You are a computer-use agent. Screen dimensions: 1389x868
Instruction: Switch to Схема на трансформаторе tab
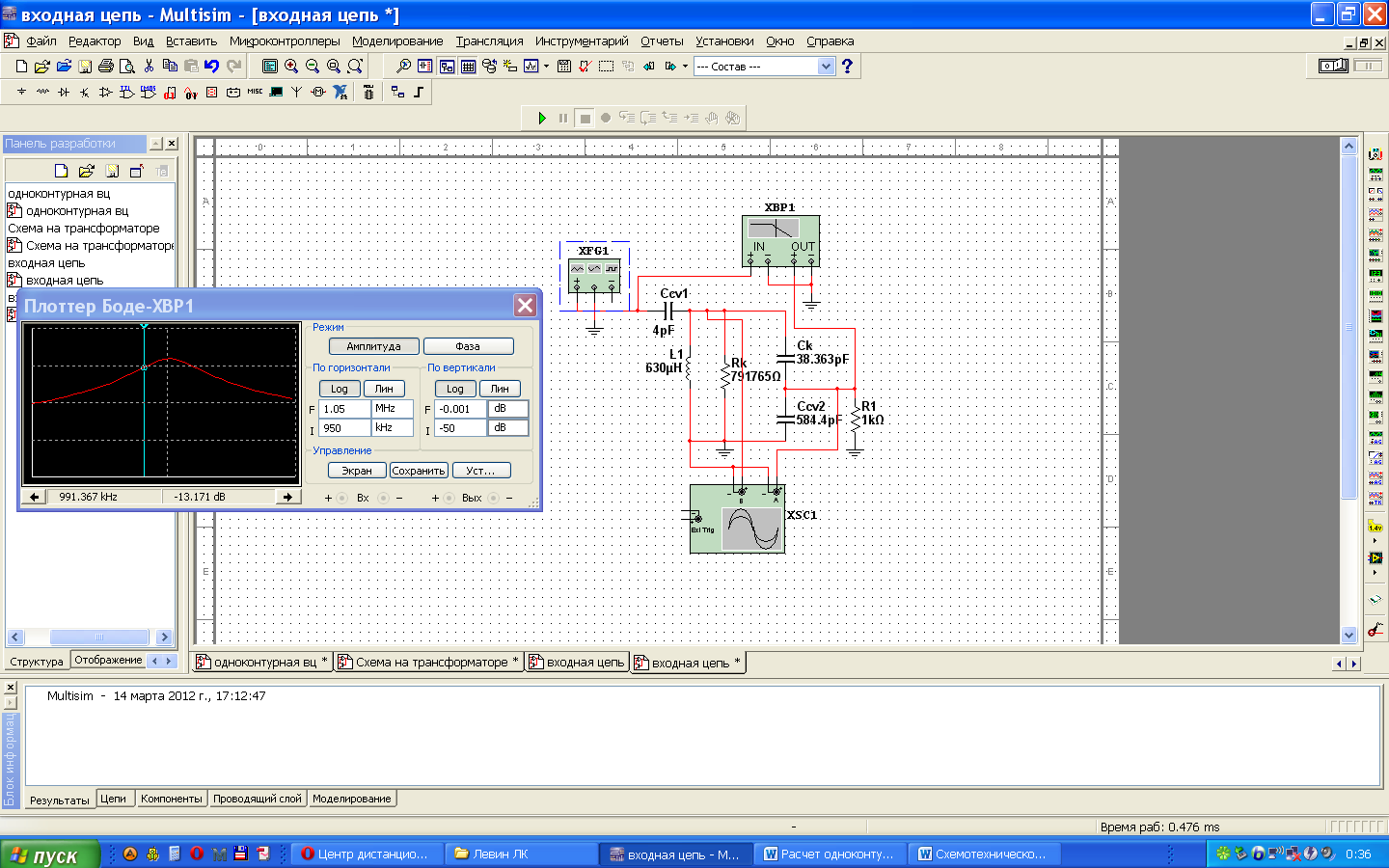[x=429, y=663]
